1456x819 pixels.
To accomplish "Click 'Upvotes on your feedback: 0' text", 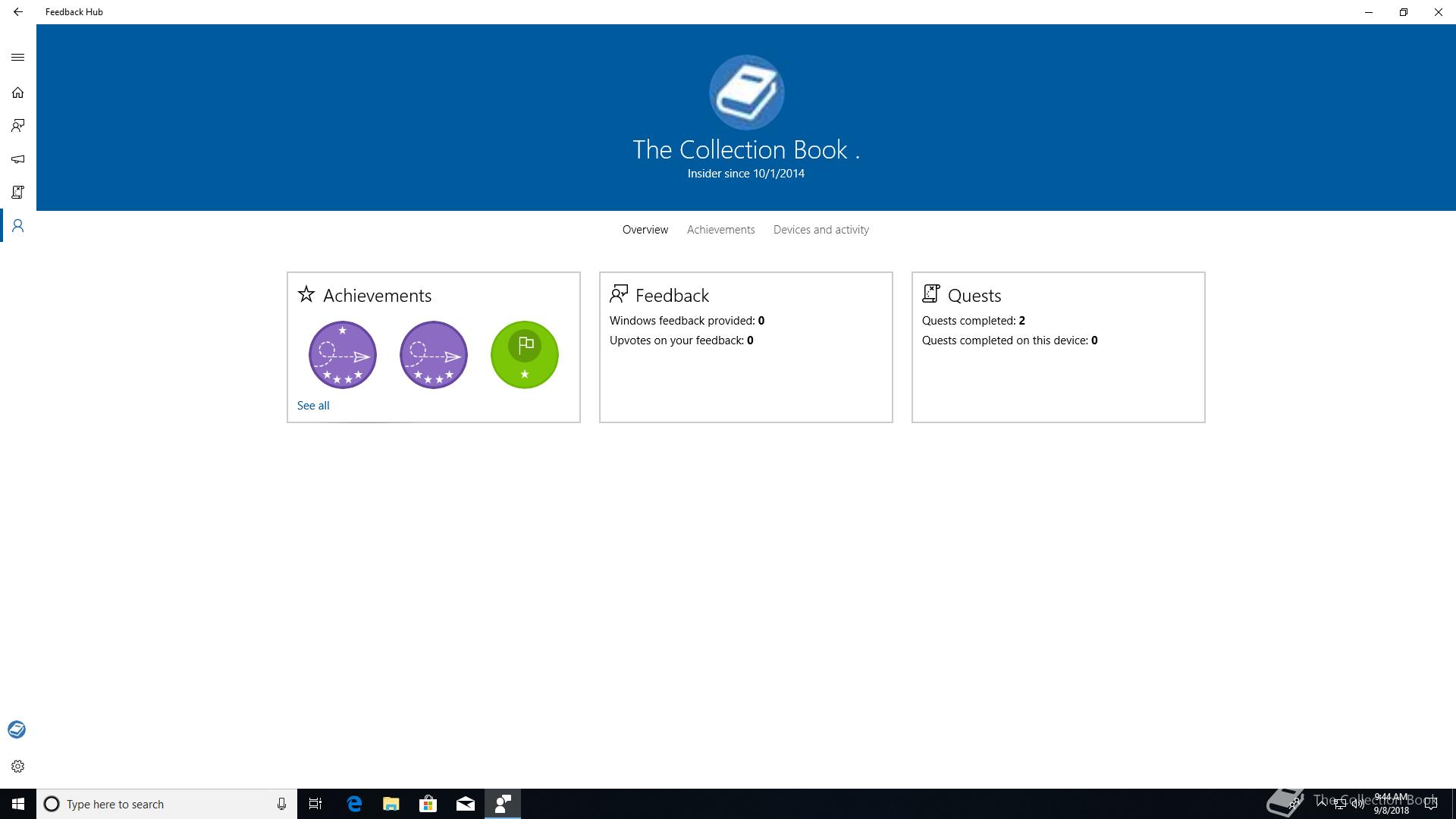I will [x=682, y=340].
